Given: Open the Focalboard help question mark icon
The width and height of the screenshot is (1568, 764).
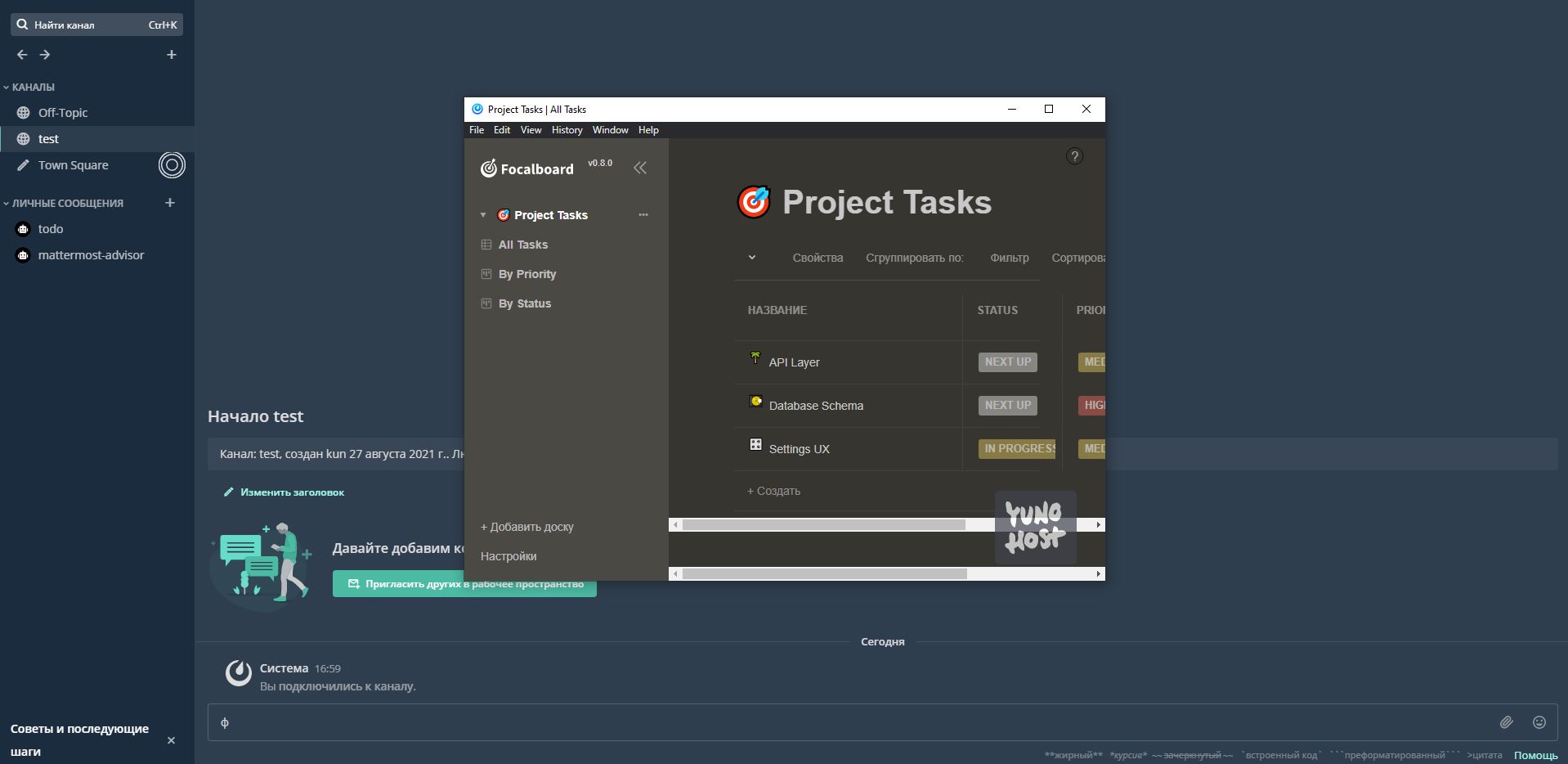Looking at the screenshot, I should pos(1074,156).
